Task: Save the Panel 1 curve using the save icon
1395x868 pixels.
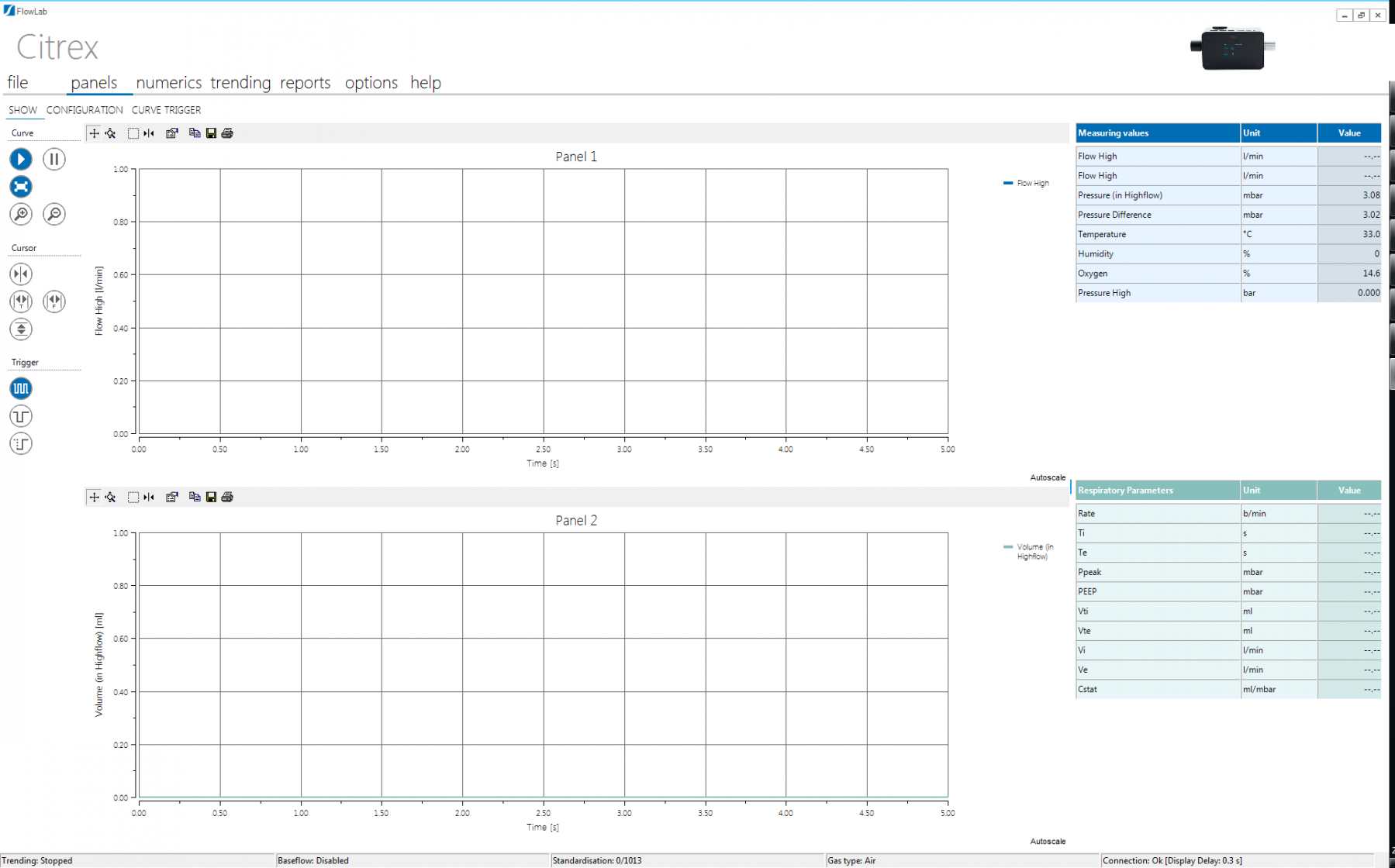Action: pyautogui.click(x=211, y=133)
